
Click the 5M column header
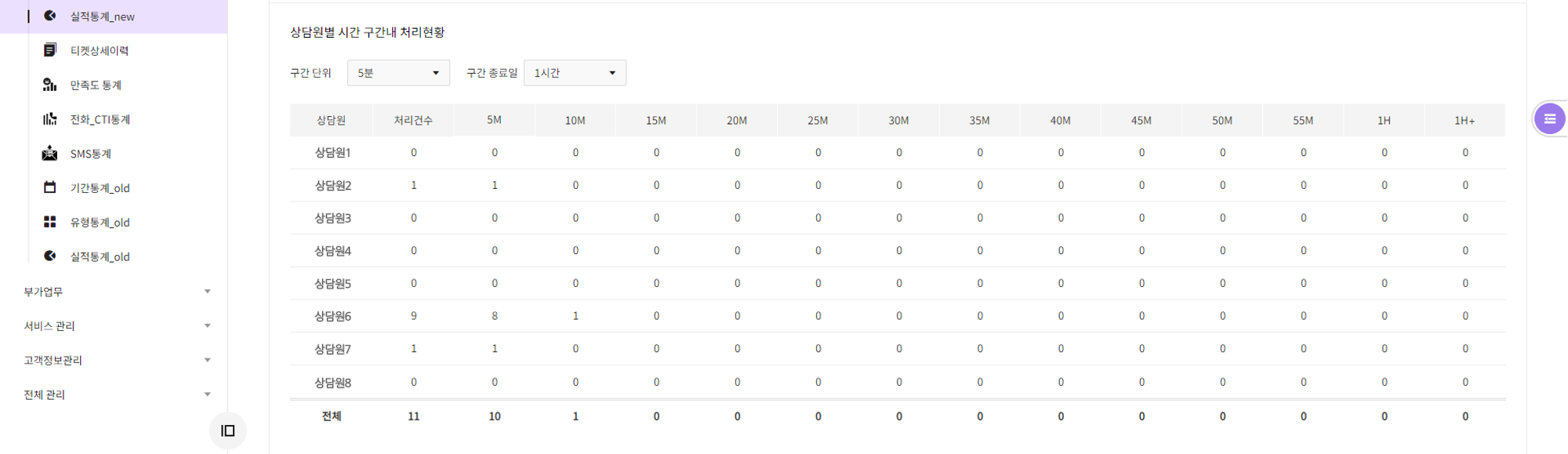tap(494, 120)
